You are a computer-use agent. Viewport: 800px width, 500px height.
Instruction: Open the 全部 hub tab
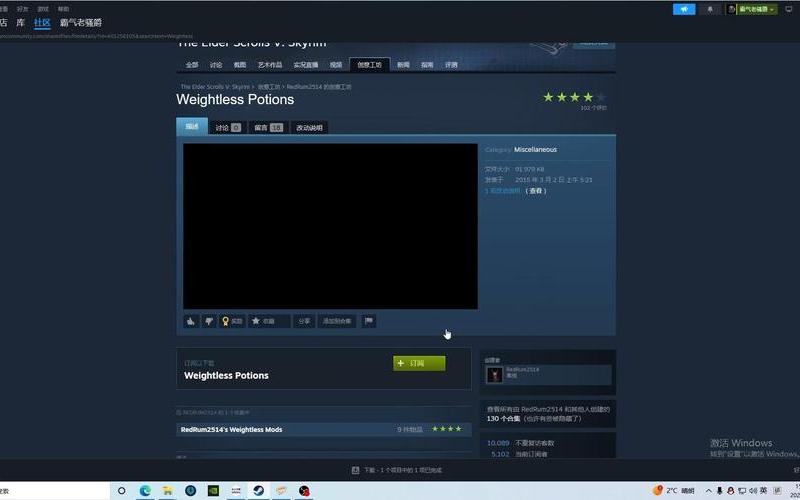coord(192,65)
